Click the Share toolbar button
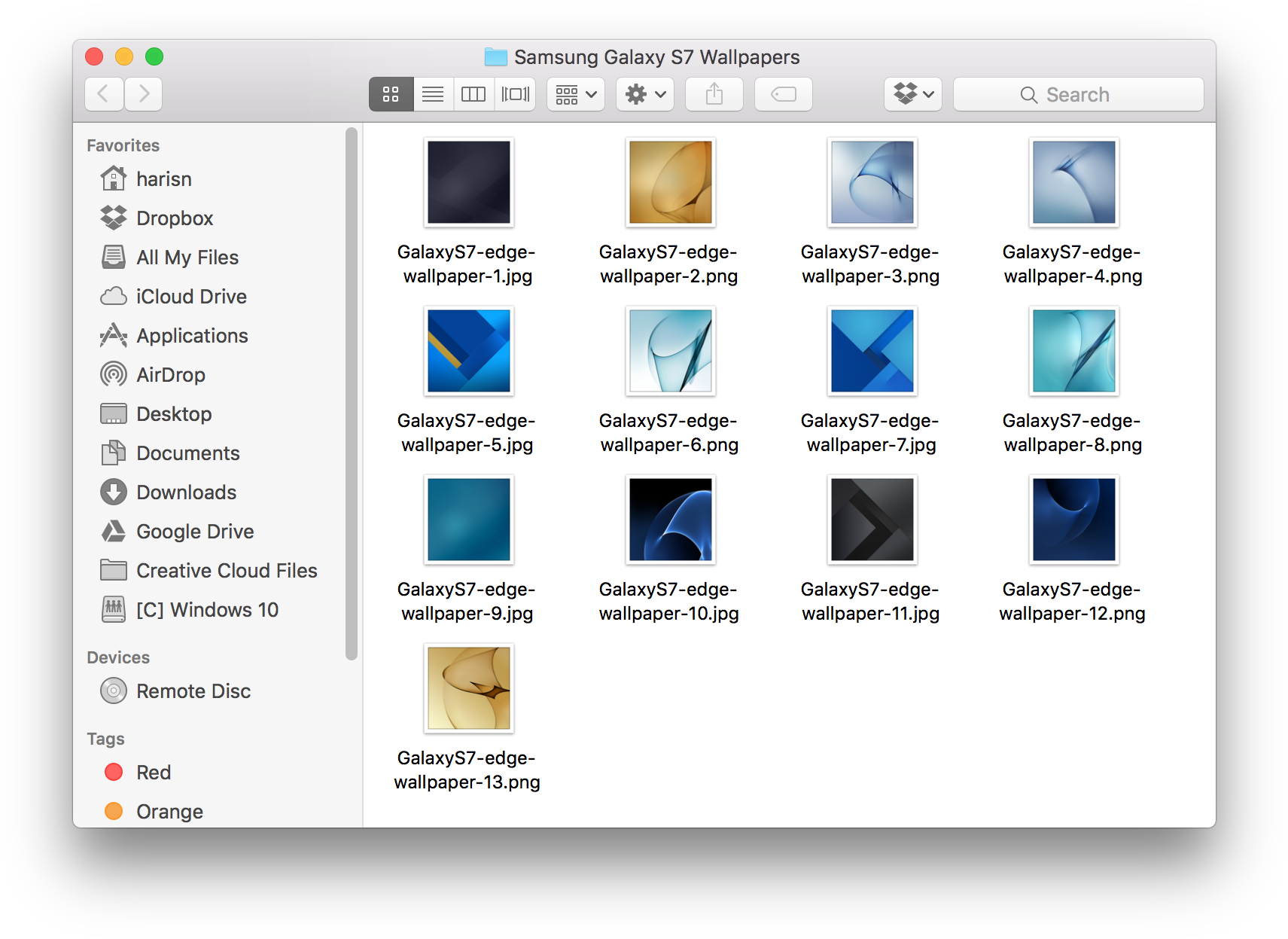 714,94
